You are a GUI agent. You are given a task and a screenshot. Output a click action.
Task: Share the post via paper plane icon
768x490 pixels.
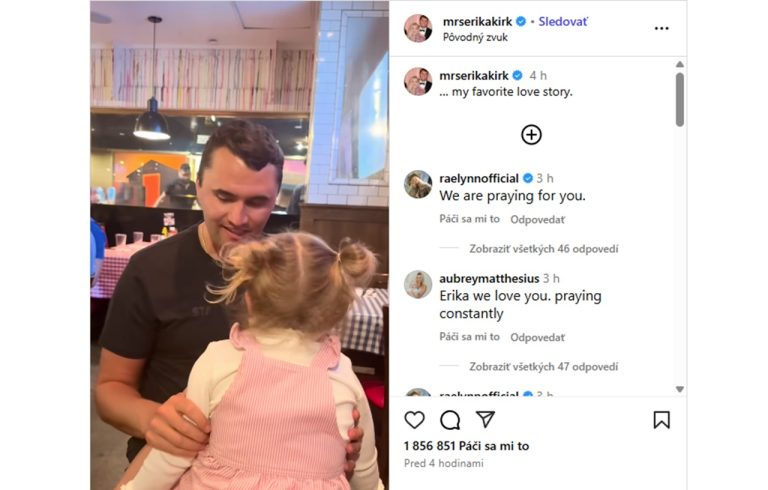[x=485, y=419]
